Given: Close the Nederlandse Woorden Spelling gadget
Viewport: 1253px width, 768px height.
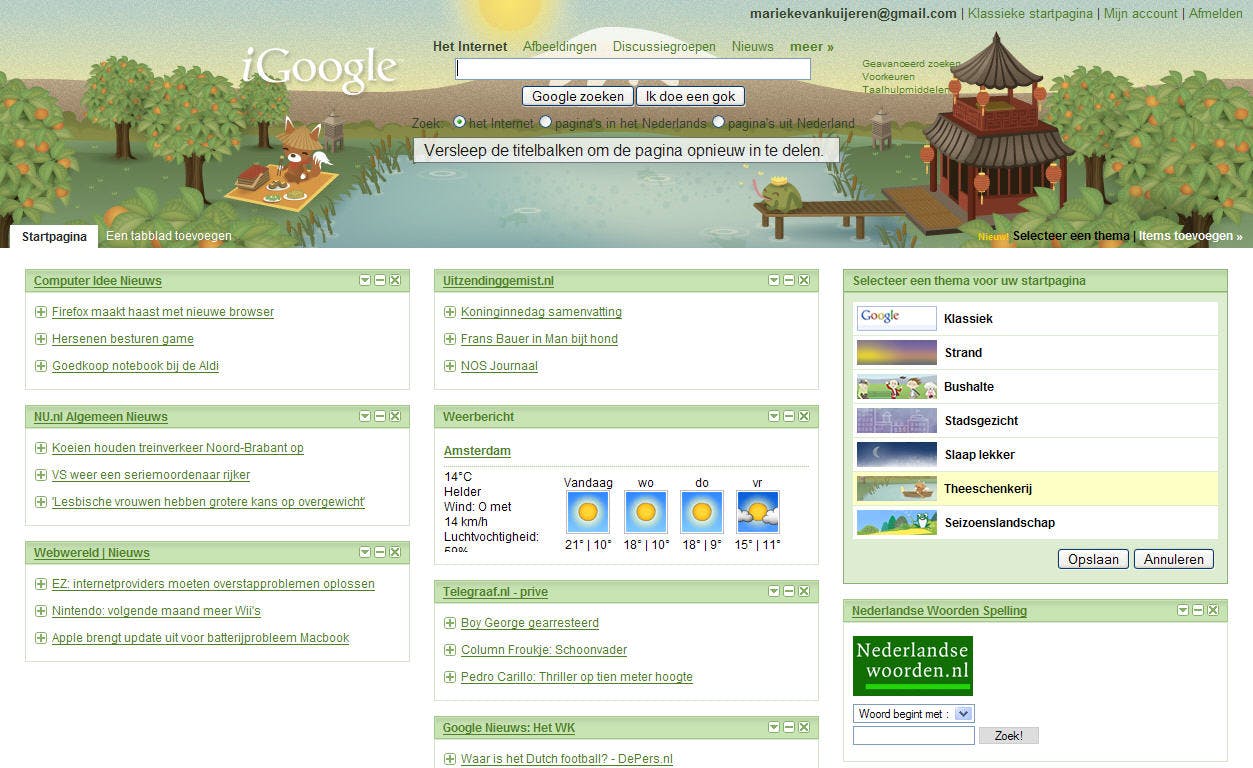Looking at the screenshot, I should 1213,610.
